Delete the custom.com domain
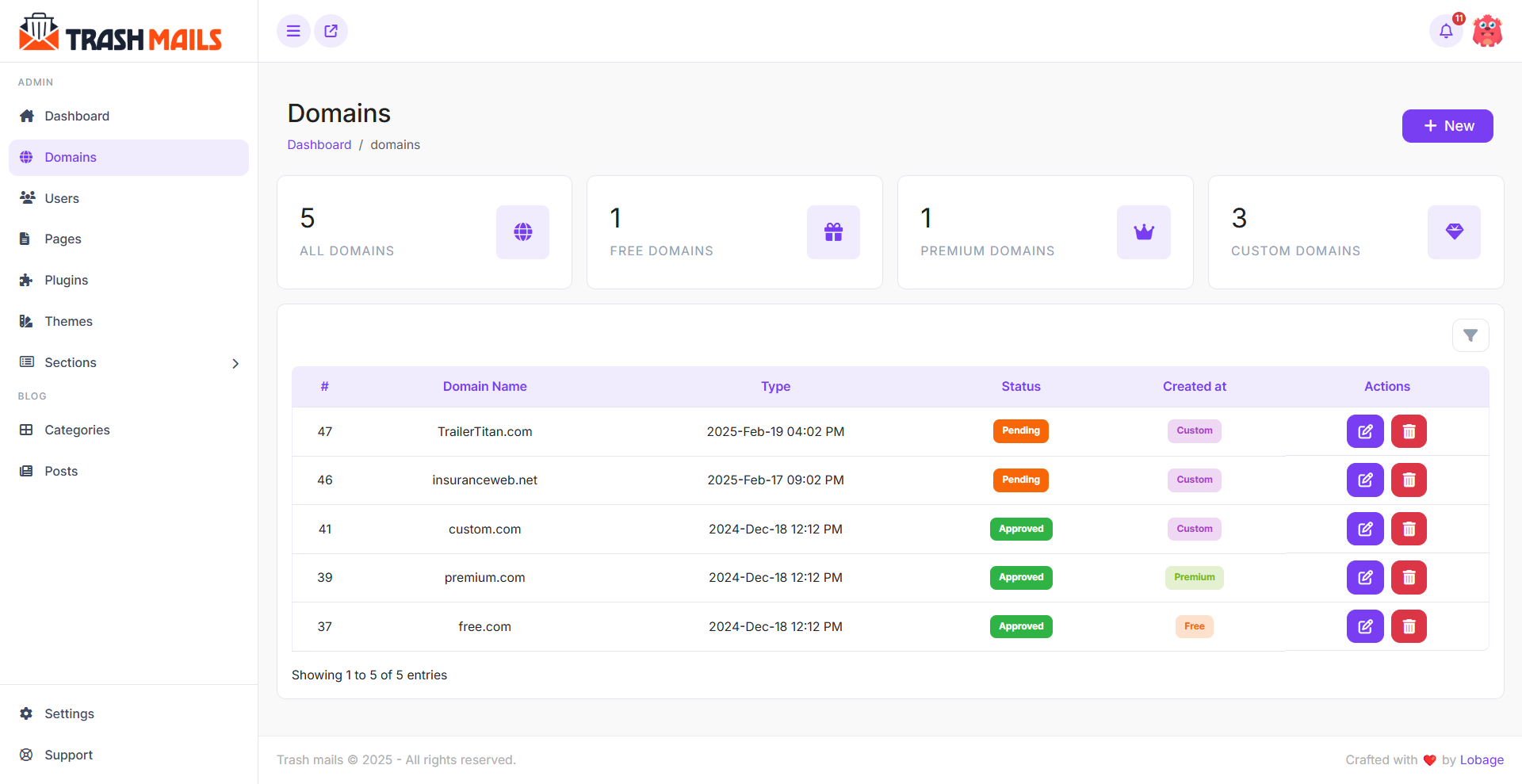1522x784 pixels. point(1409,529)
